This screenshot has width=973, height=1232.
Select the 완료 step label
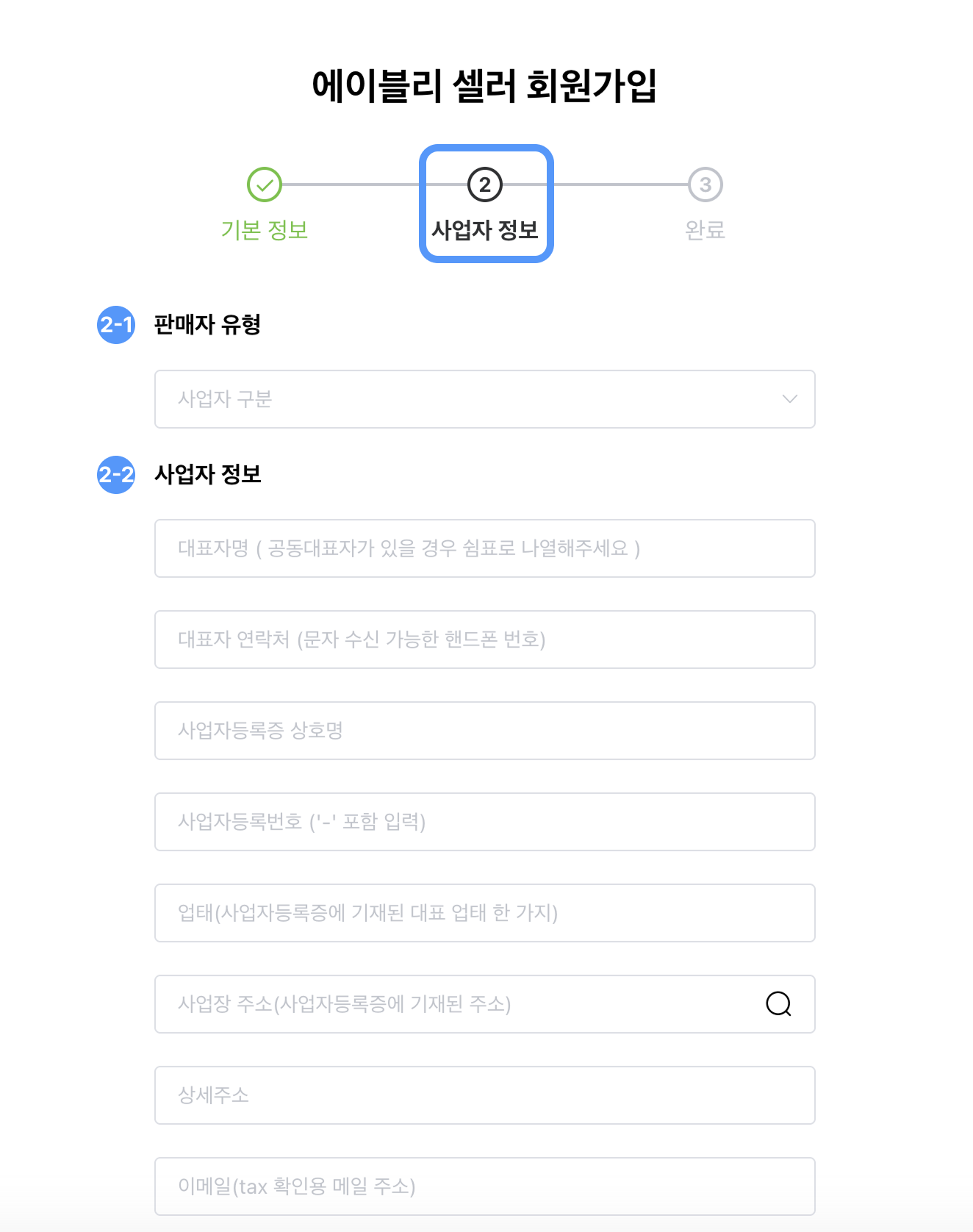pos(704,230)
